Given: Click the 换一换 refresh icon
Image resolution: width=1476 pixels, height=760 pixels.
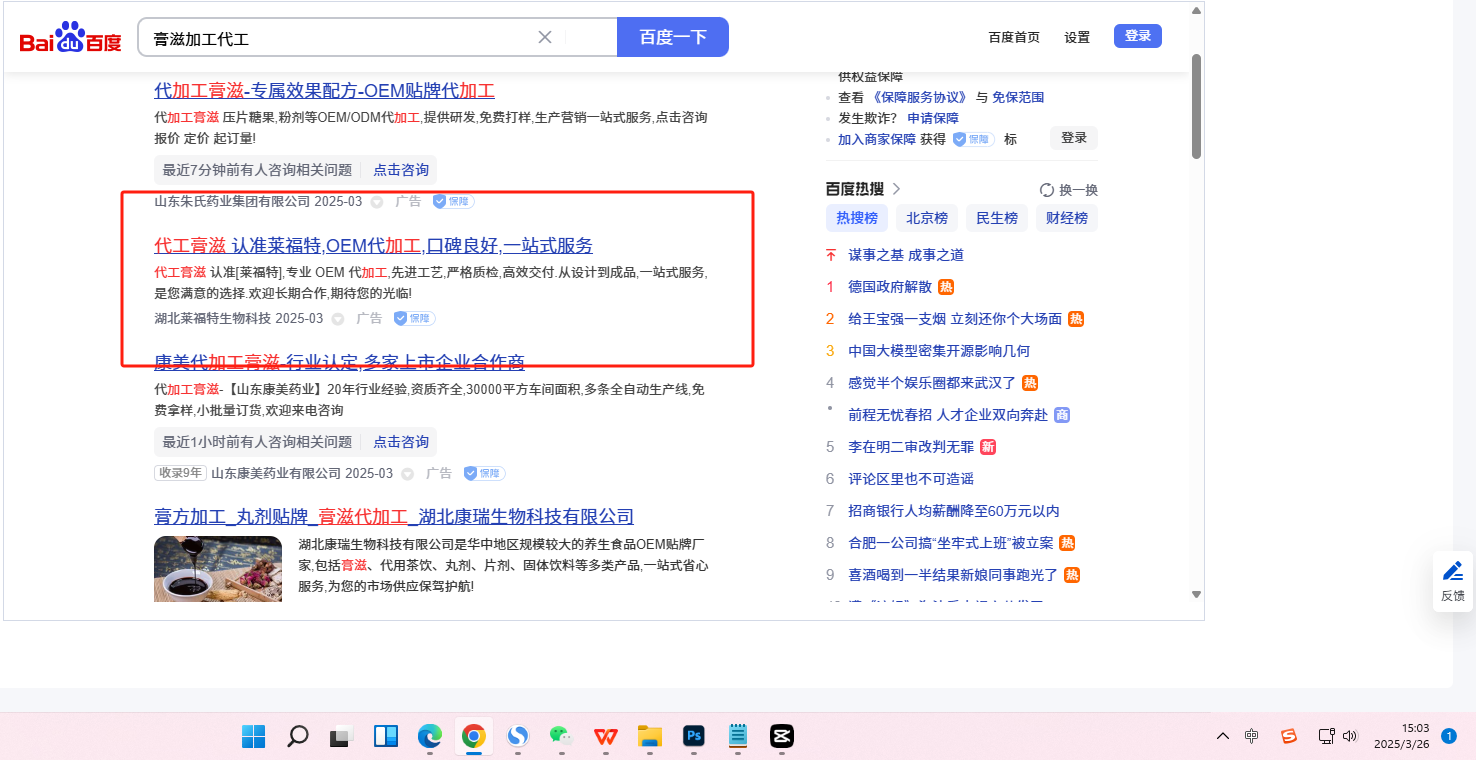Looking at the screenshot, I should coord(1047,190).
